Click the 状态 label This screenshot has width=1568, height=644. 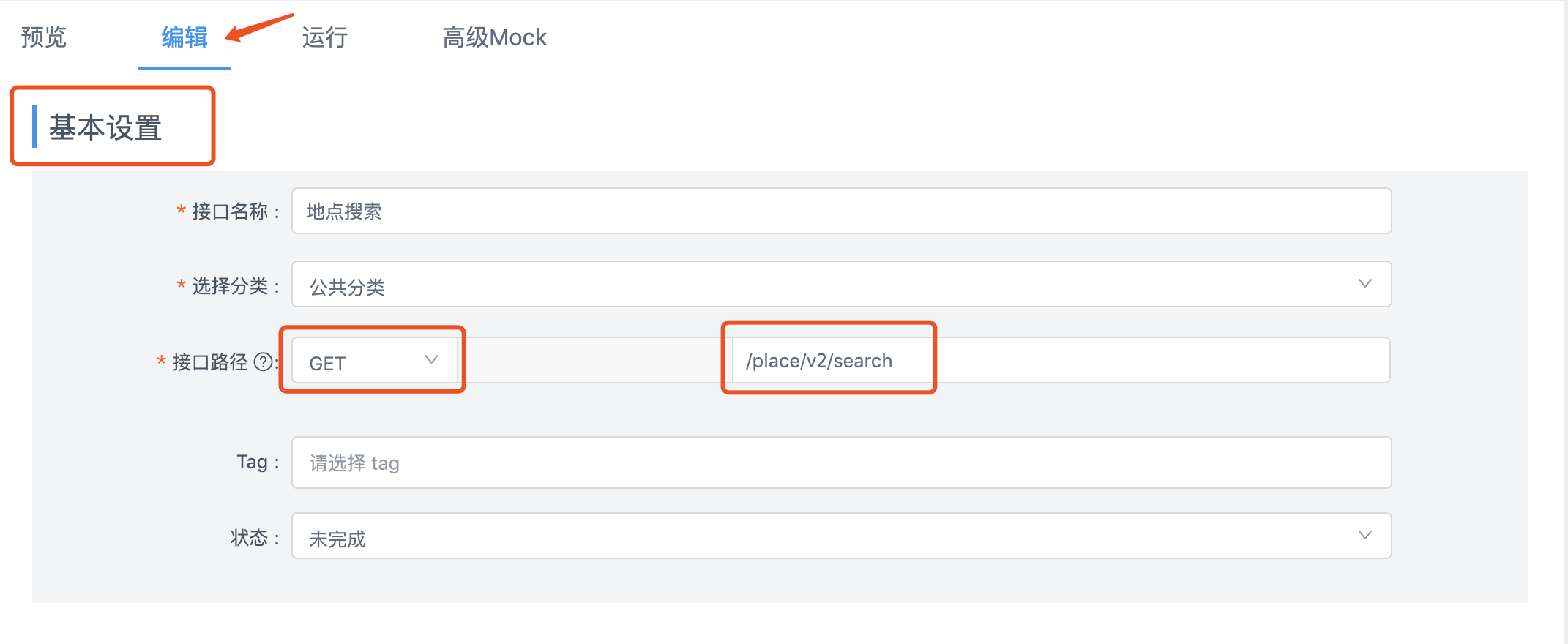tap(250, 538)
